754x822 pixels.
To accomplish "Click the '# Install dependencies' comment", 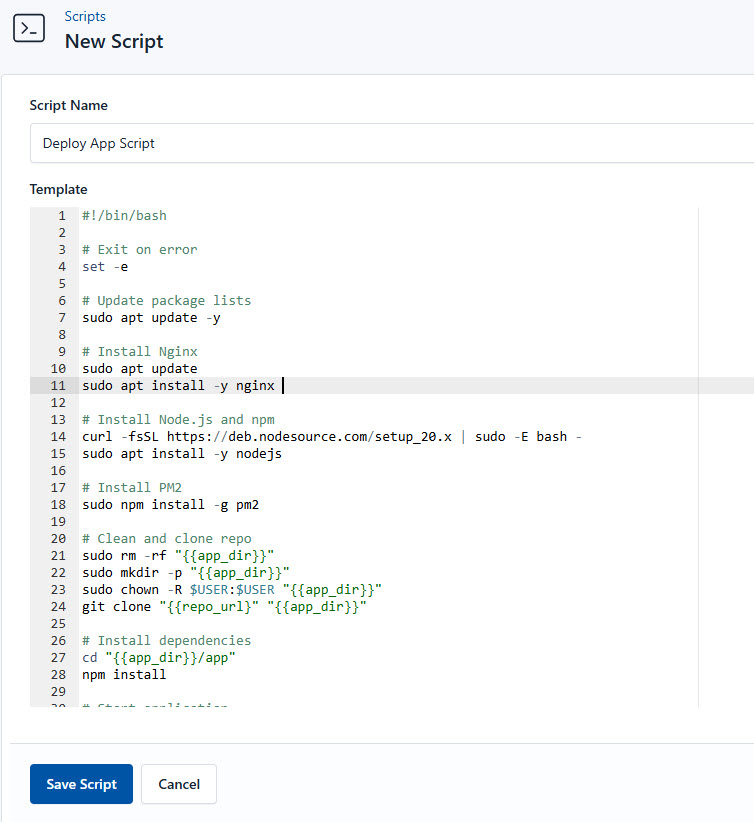I will pyautogui.click(x=166, y=641).
